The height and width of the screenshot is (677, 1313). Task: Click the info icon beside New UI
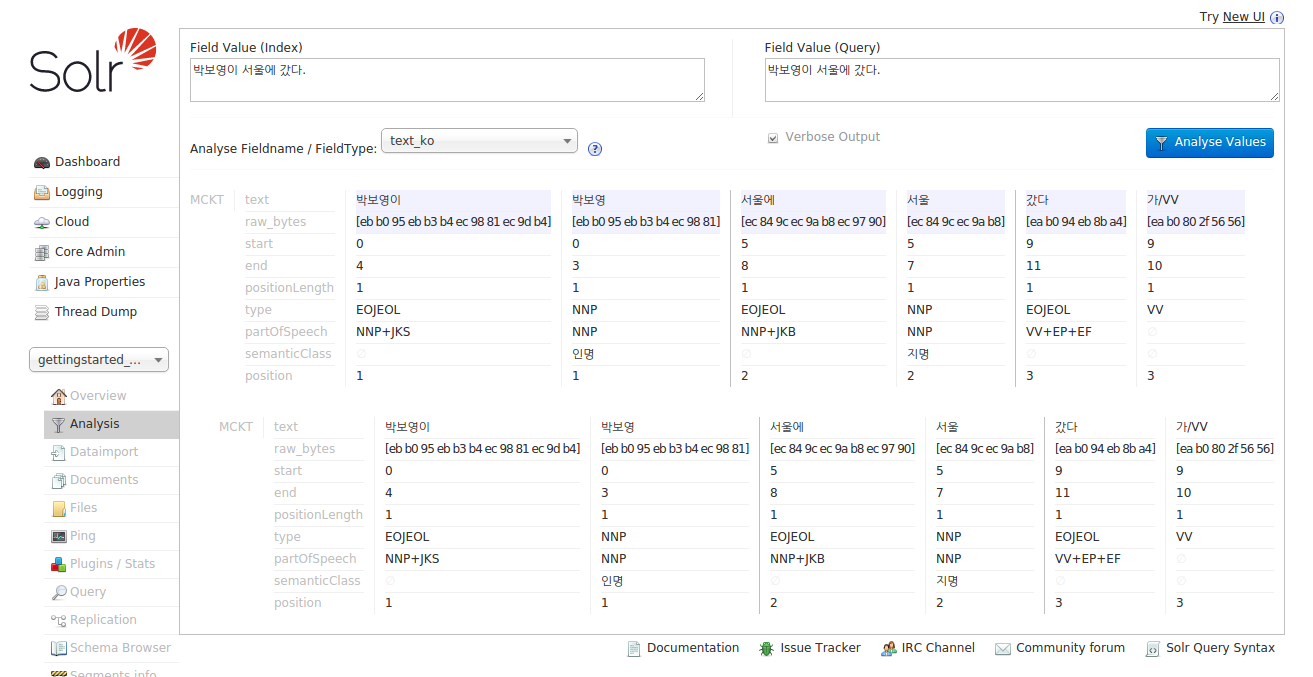(1277, 18)
